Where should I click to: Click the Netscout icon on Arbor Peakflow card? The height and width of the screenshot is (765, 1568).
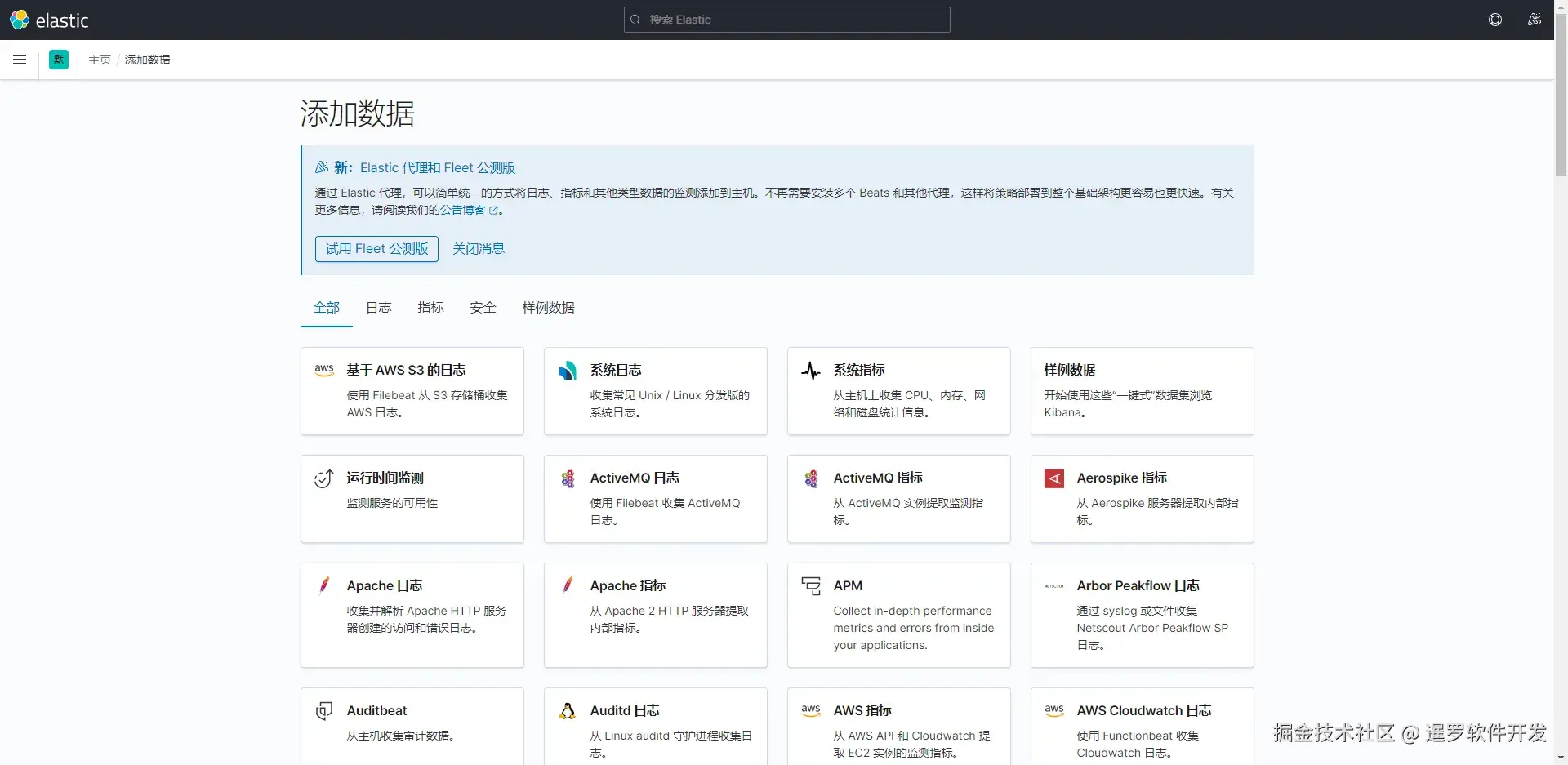[1054, 586]
